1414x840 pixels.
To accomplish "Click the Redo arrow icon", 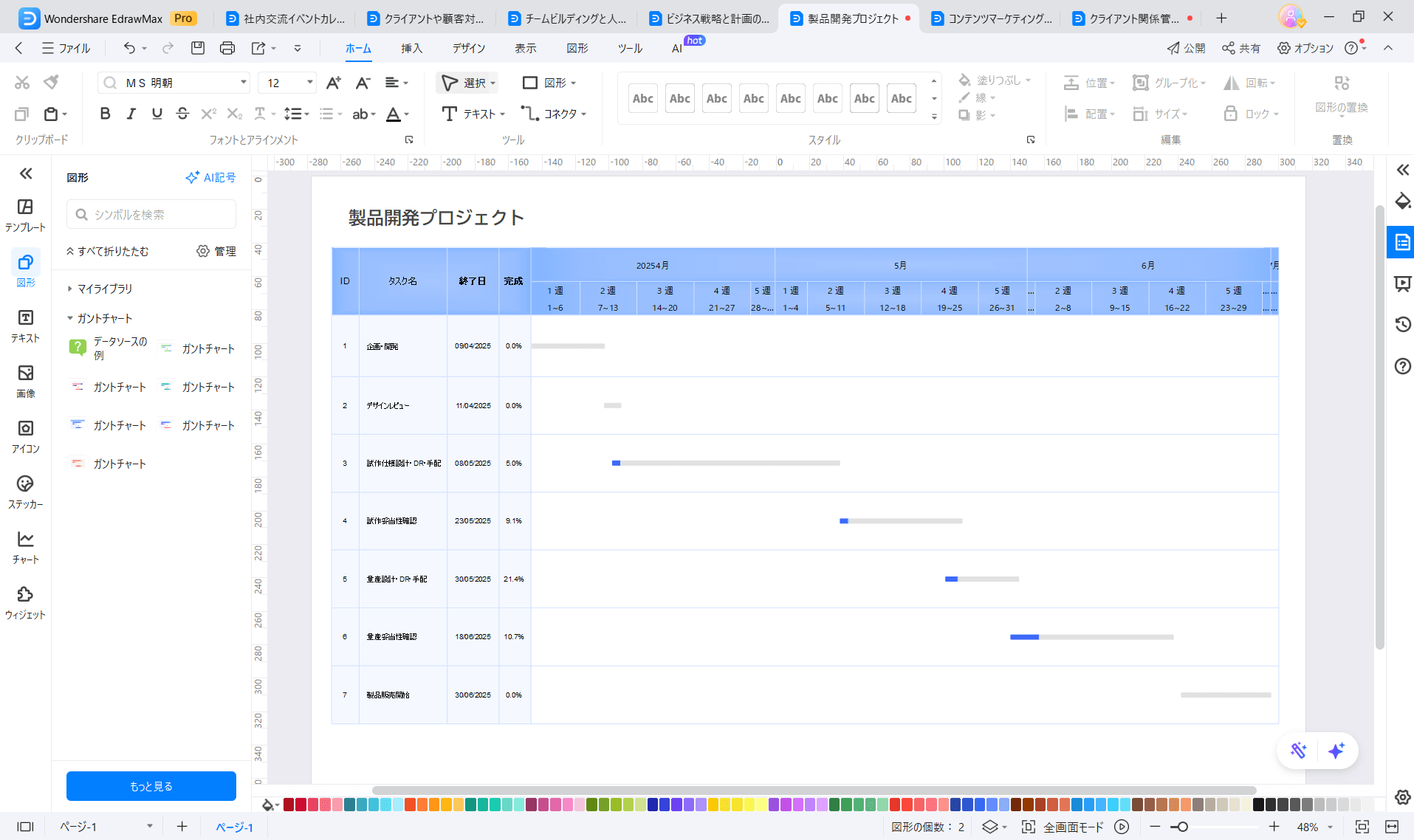I will point(168,48).
